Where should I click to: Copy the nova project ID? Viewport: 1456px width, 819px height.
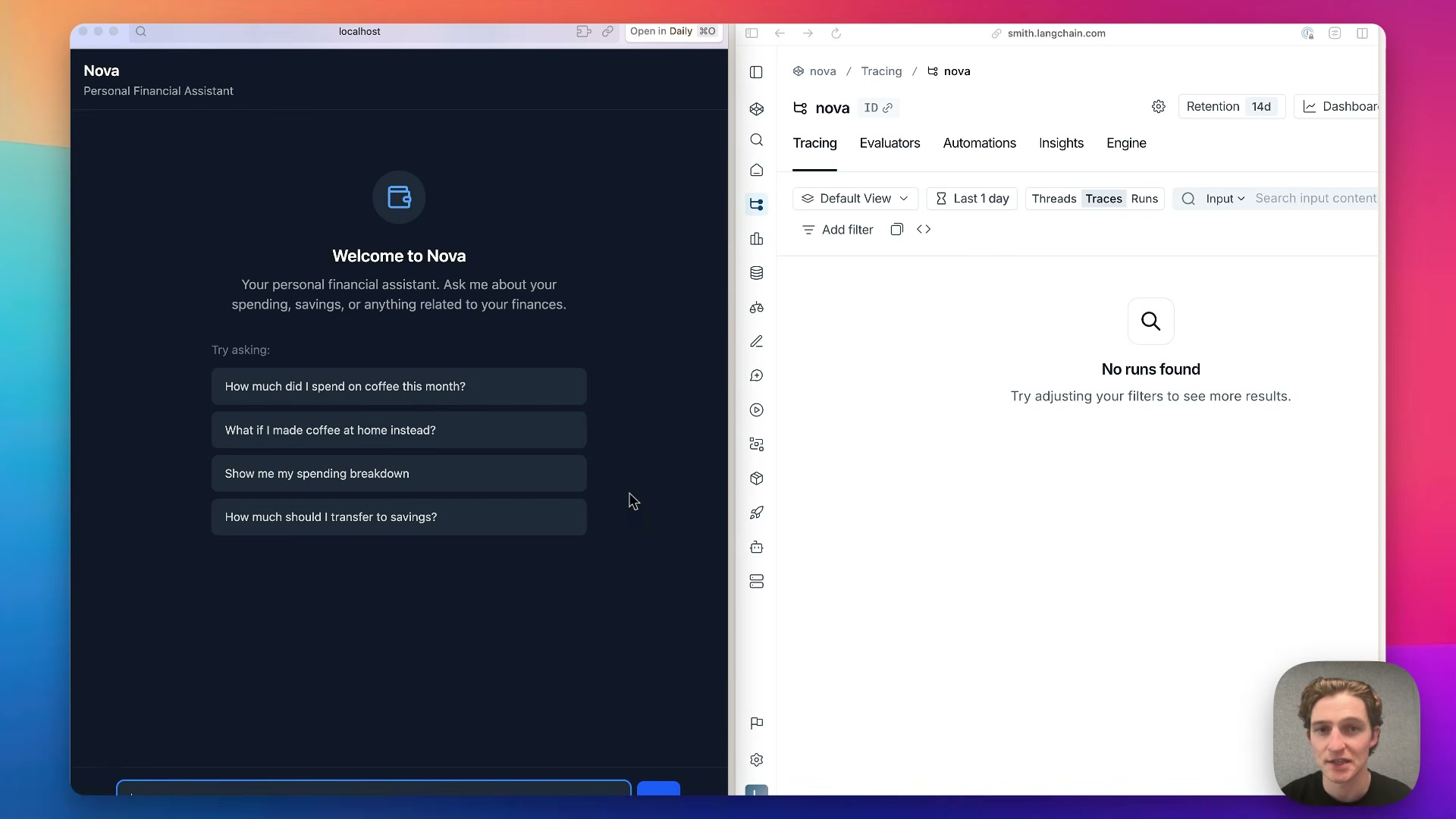pos(878,108)
